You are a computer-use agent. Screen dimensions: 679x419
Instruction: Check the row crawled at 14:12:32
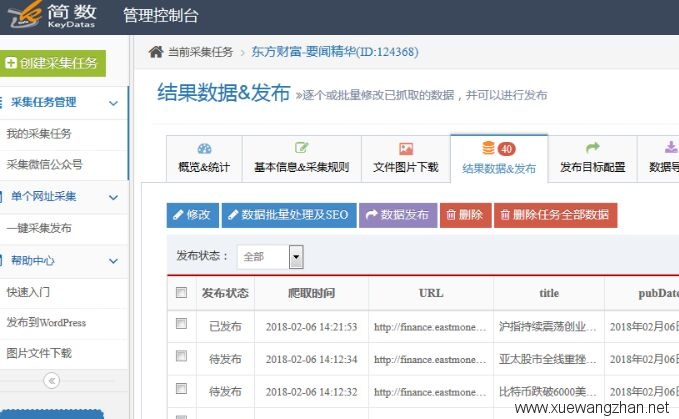coord(181,389)
